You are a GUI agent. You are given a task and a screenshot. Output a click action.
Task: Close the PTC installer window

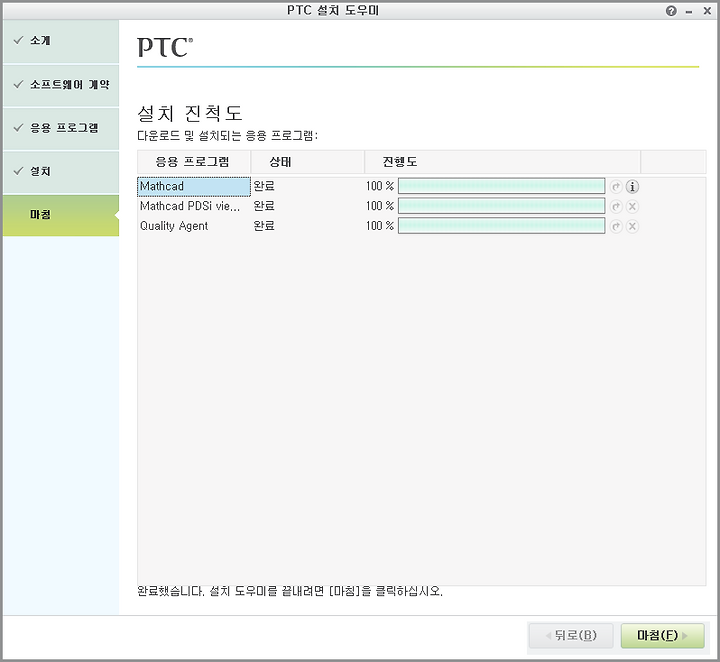707,11
